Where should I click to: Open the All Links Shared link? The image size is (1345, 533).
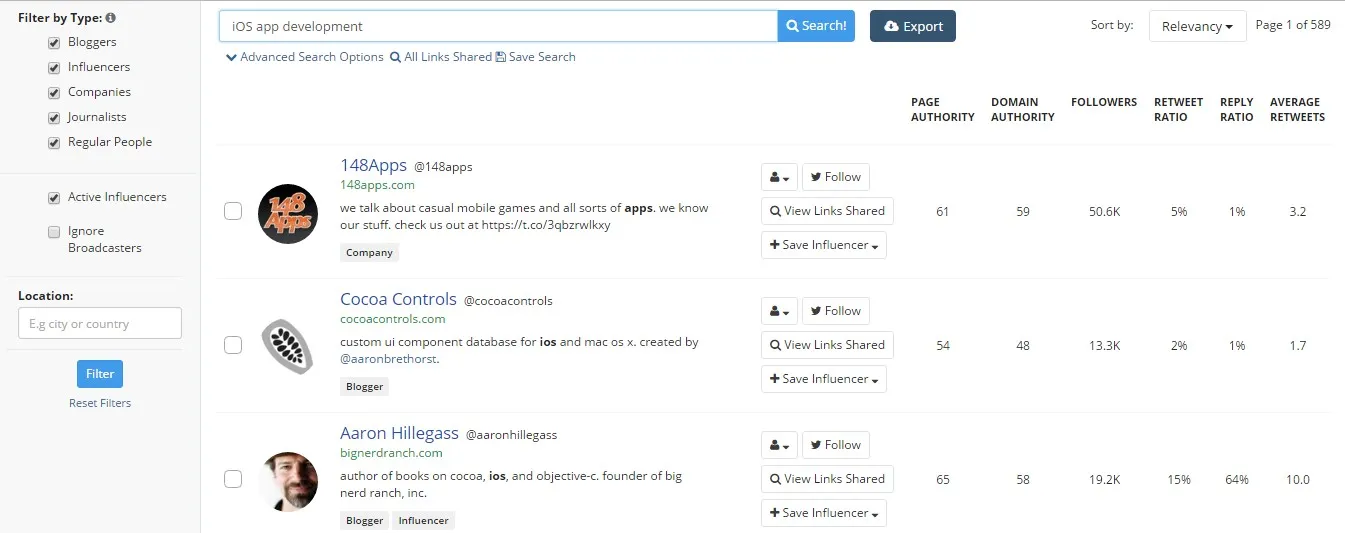(441, 57)
